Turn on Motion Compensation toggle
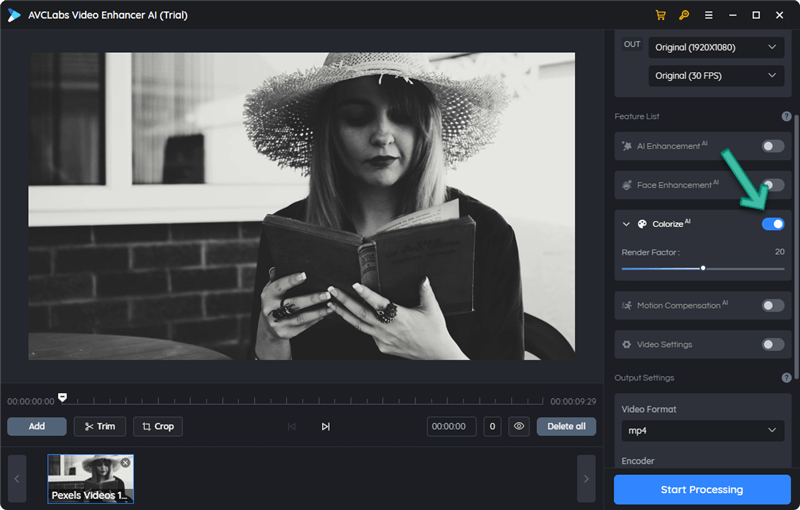The width and height of the screenshot is (800, 510). (x=772, y=305)
